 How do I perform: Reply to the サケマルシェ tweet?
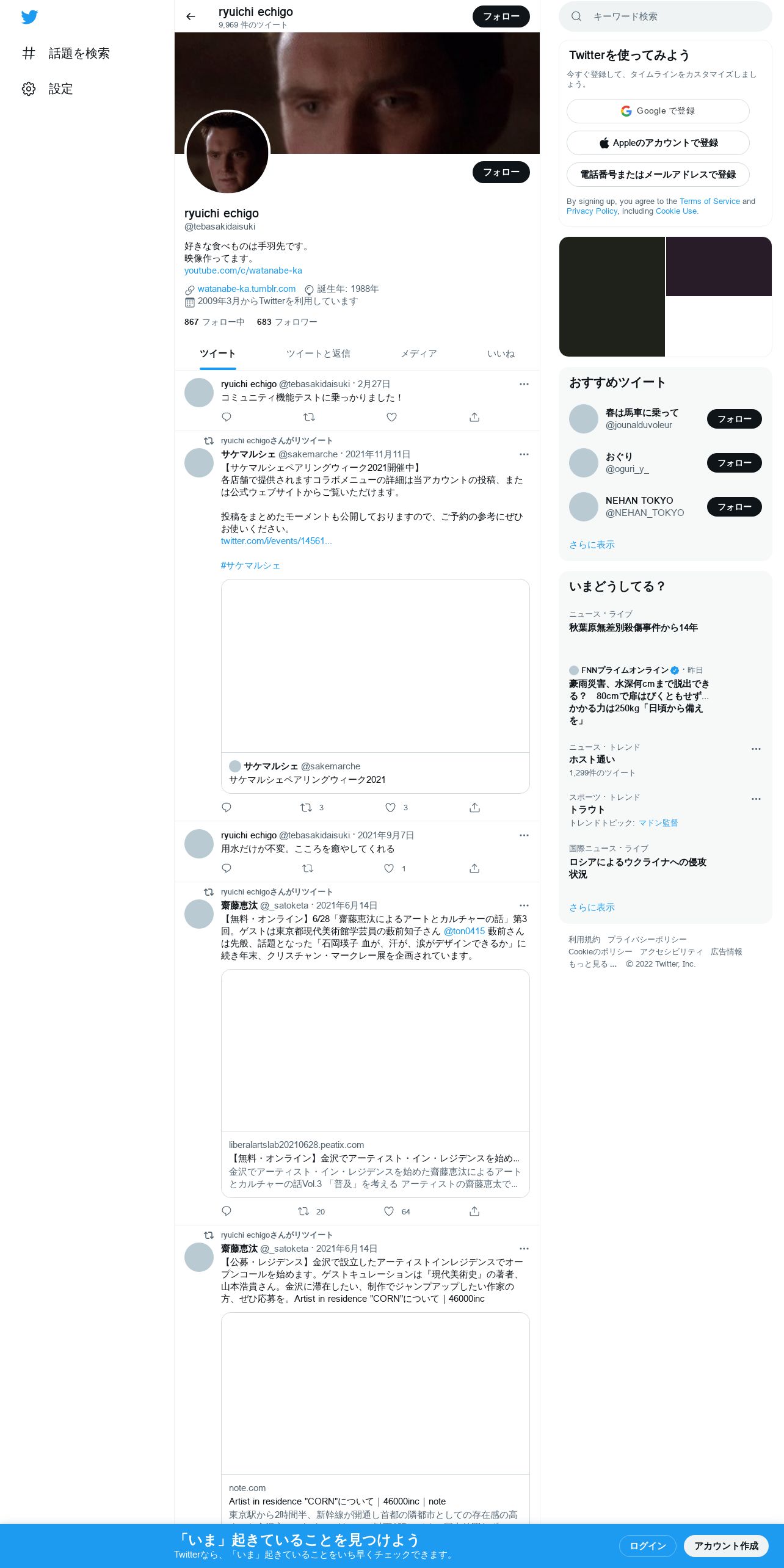pos(227,807)
